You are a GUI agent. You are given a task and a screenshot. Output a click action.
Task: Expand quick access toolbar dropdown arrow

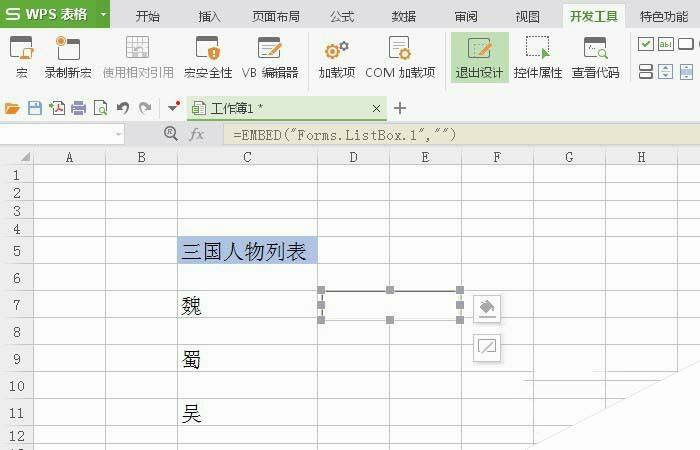click(x=173, y=107)
